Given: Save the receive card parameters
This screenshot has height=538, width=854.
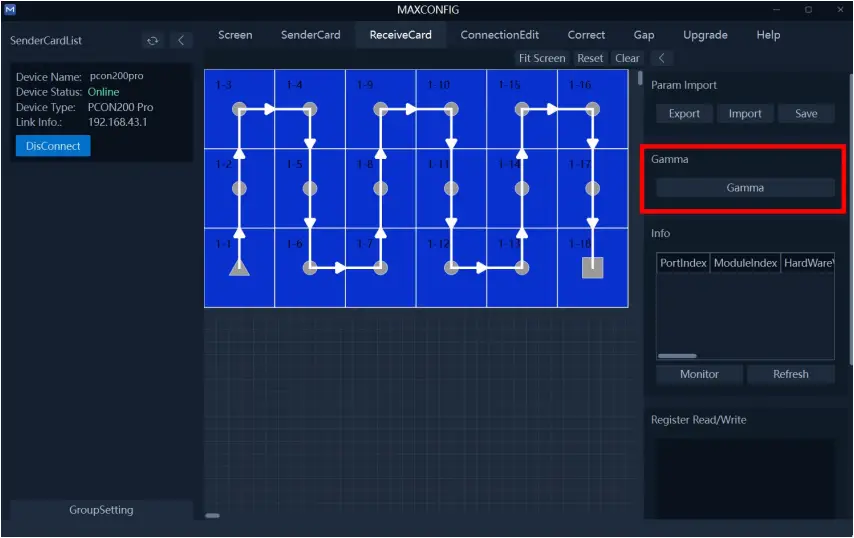Looking at the screenshot, I should pyautogui.click(x=806, y=113).
